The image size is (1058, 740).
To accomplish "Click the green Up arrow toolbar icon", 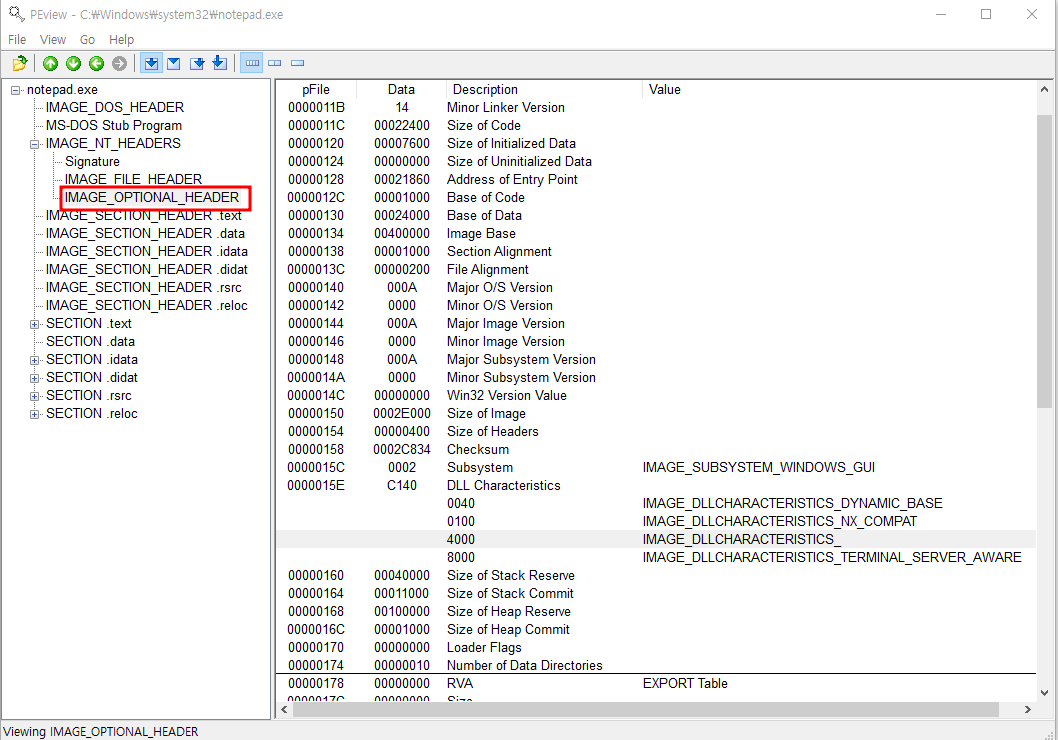I will point(51,63).
